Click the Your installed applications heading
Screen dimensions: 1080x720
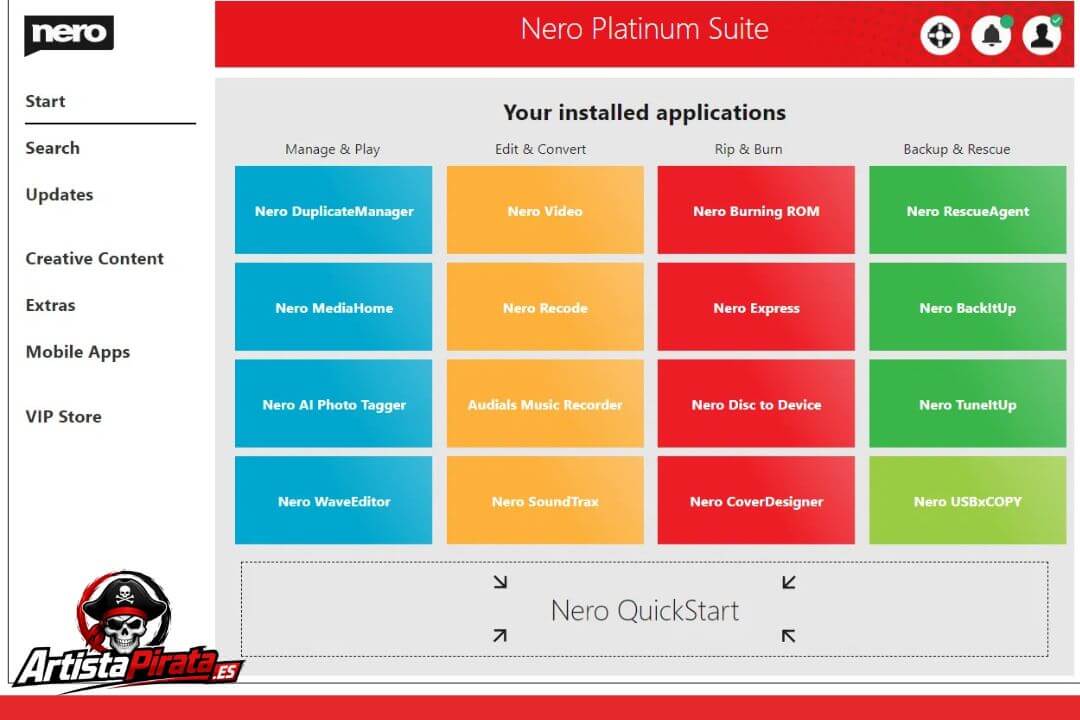tap(645, 112)
